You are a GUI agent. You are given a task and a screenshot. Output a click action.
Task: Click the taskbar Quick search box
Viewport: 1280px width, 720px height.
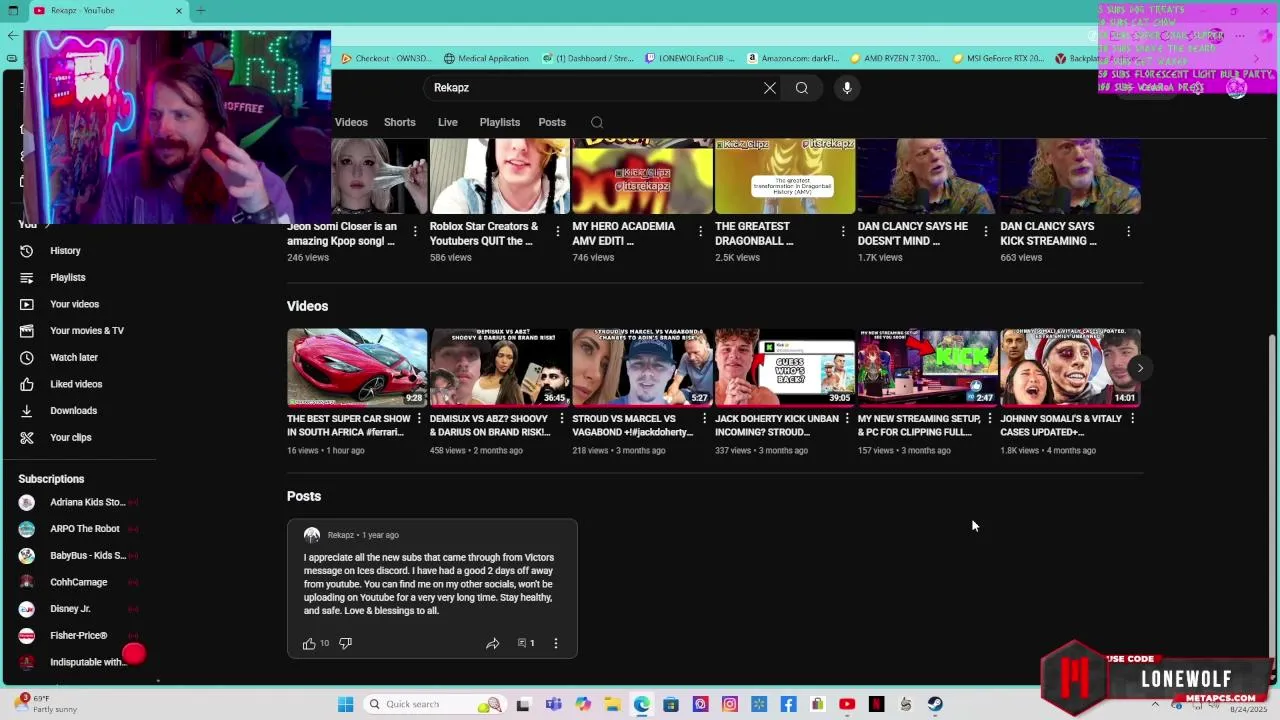coord(433,705)
